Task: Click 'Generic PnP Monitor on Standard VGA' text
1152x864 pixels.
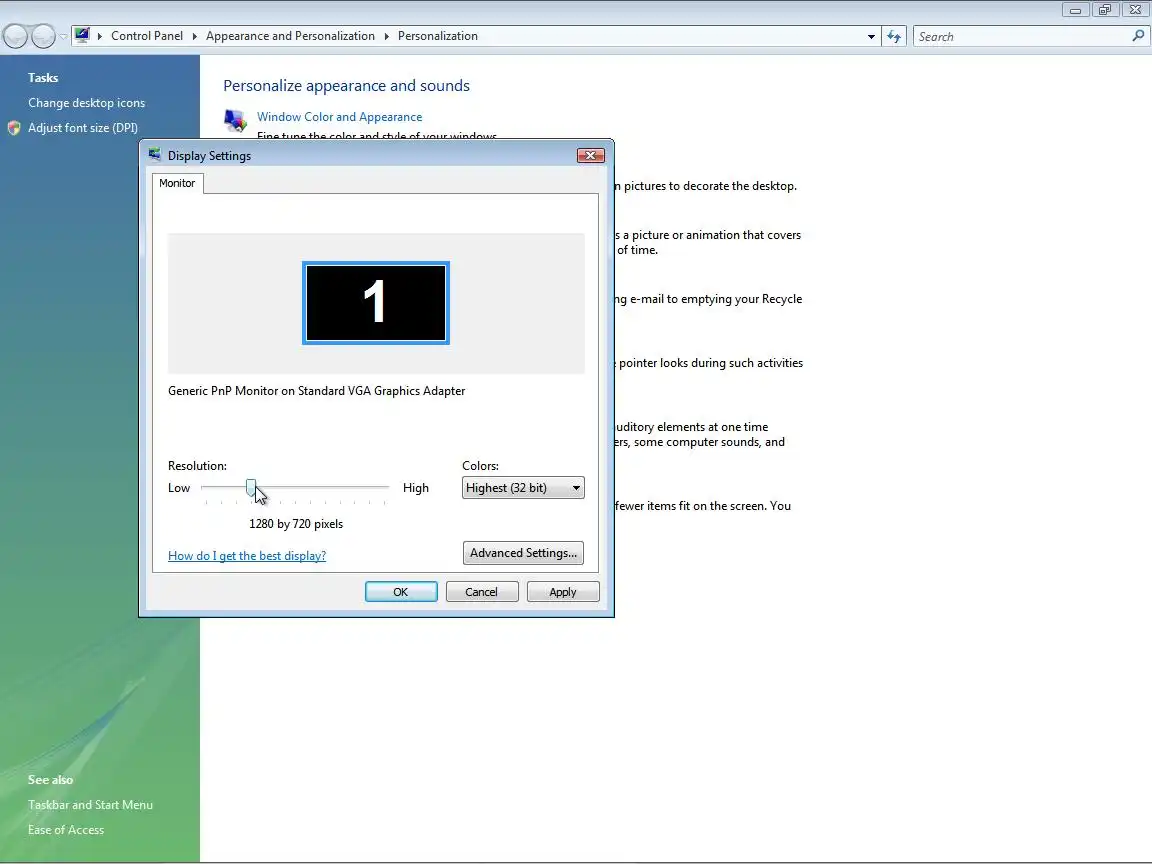Action: (x=317, y=391)
